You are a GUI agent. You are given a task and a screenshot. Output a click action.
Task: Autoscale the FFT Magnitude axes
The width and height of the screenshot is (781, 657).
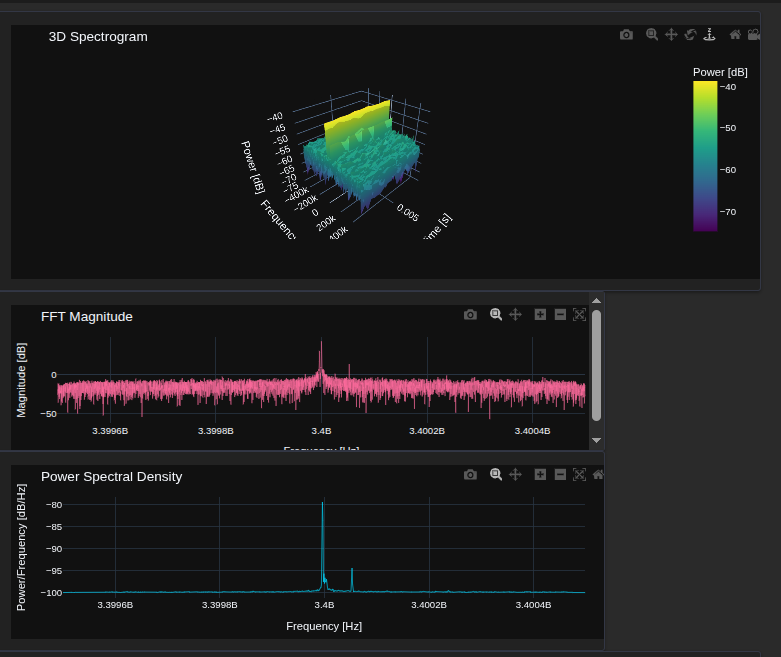(x=579, y=315)
